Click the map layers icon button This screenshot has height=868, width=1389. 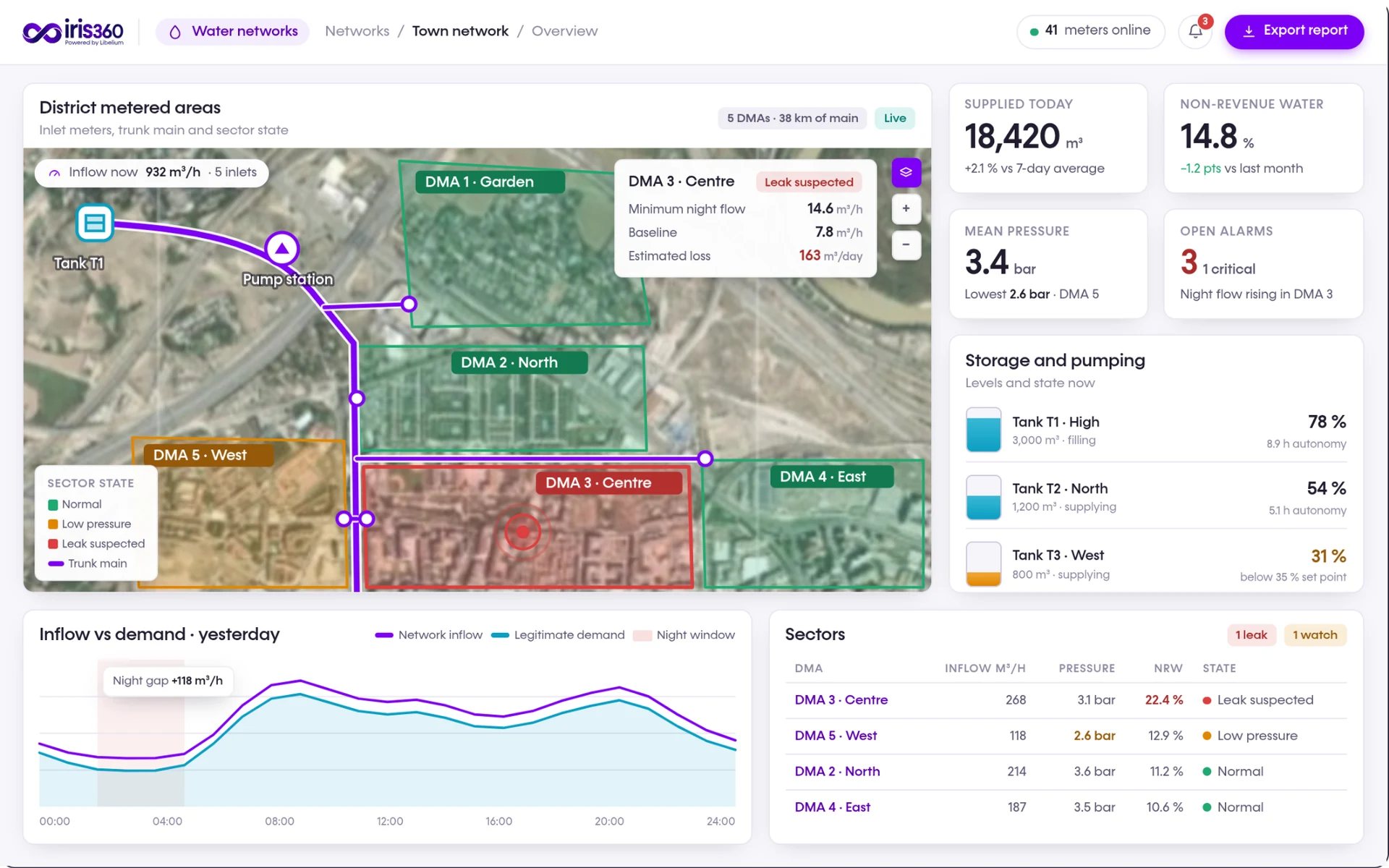click(906, 173)
